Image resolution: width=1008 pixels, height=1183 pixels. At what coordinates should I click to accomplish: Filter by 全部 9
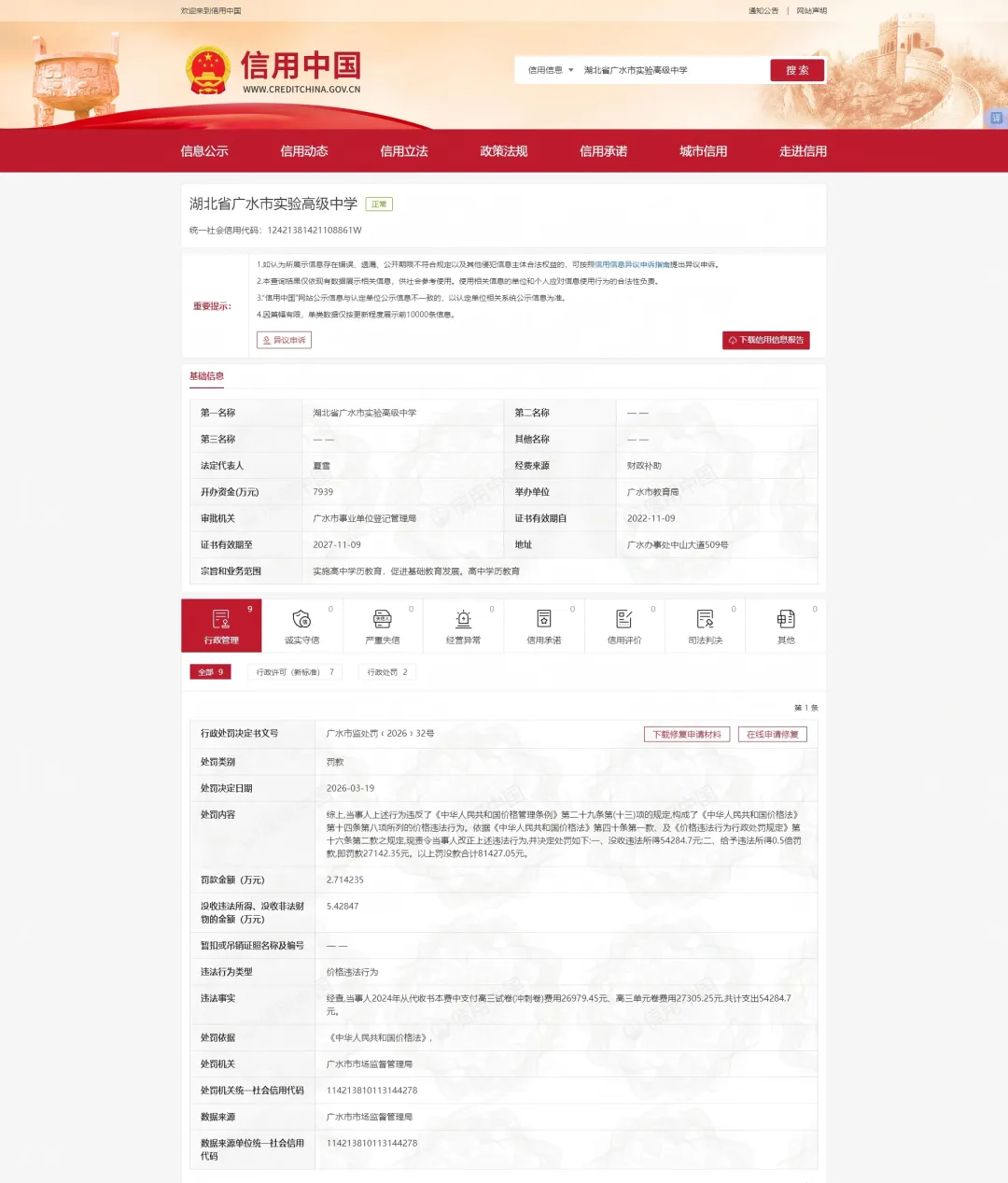[x=211, y=672]
